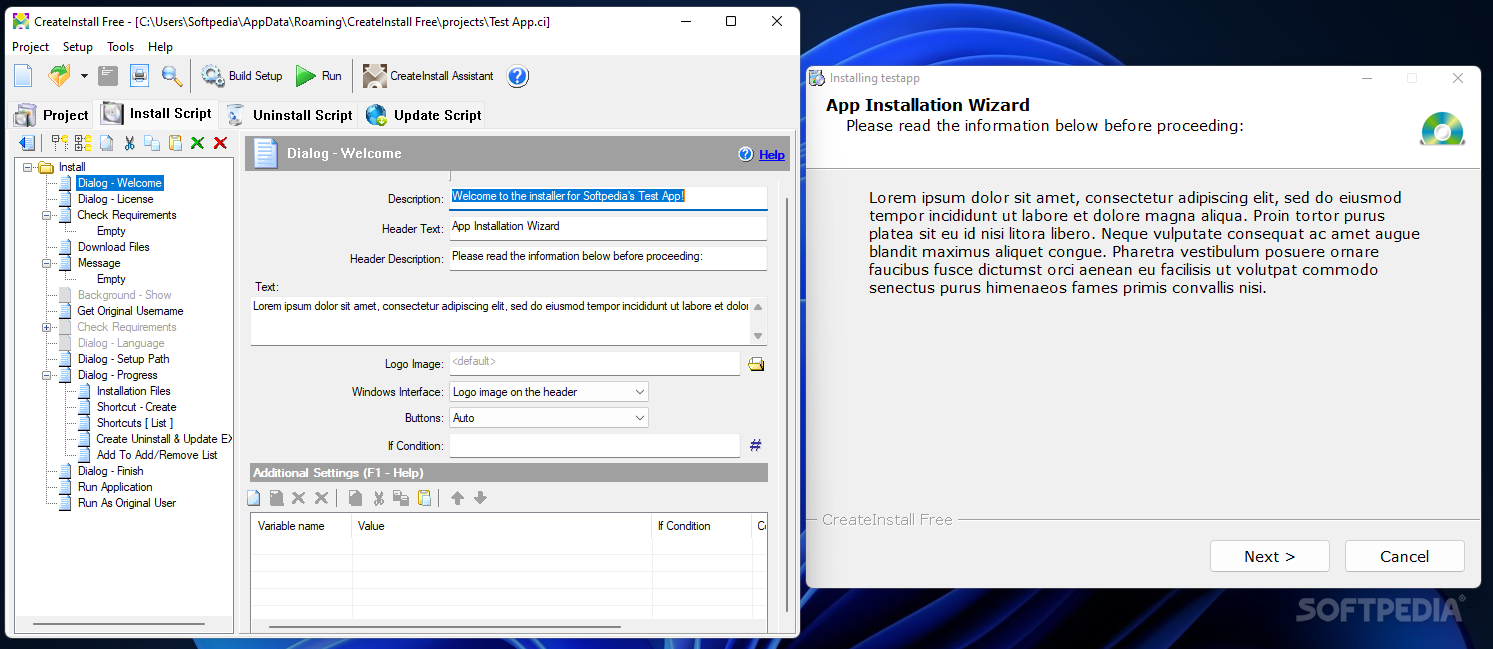This screenshot has height=649, width=1493.
Task: Collapse the Install root folder node
Action: pyautogui.click(x=27, y=167)
